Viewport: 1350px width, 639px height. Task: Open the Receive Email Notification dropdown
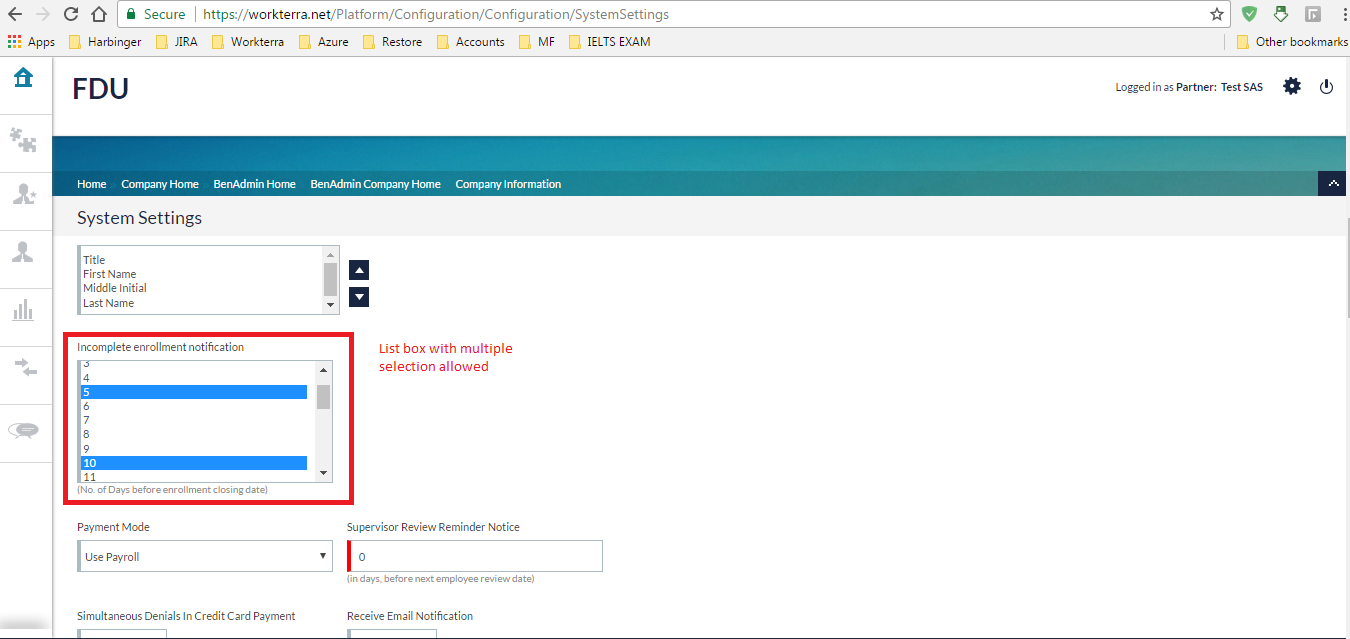pos(392,634)
